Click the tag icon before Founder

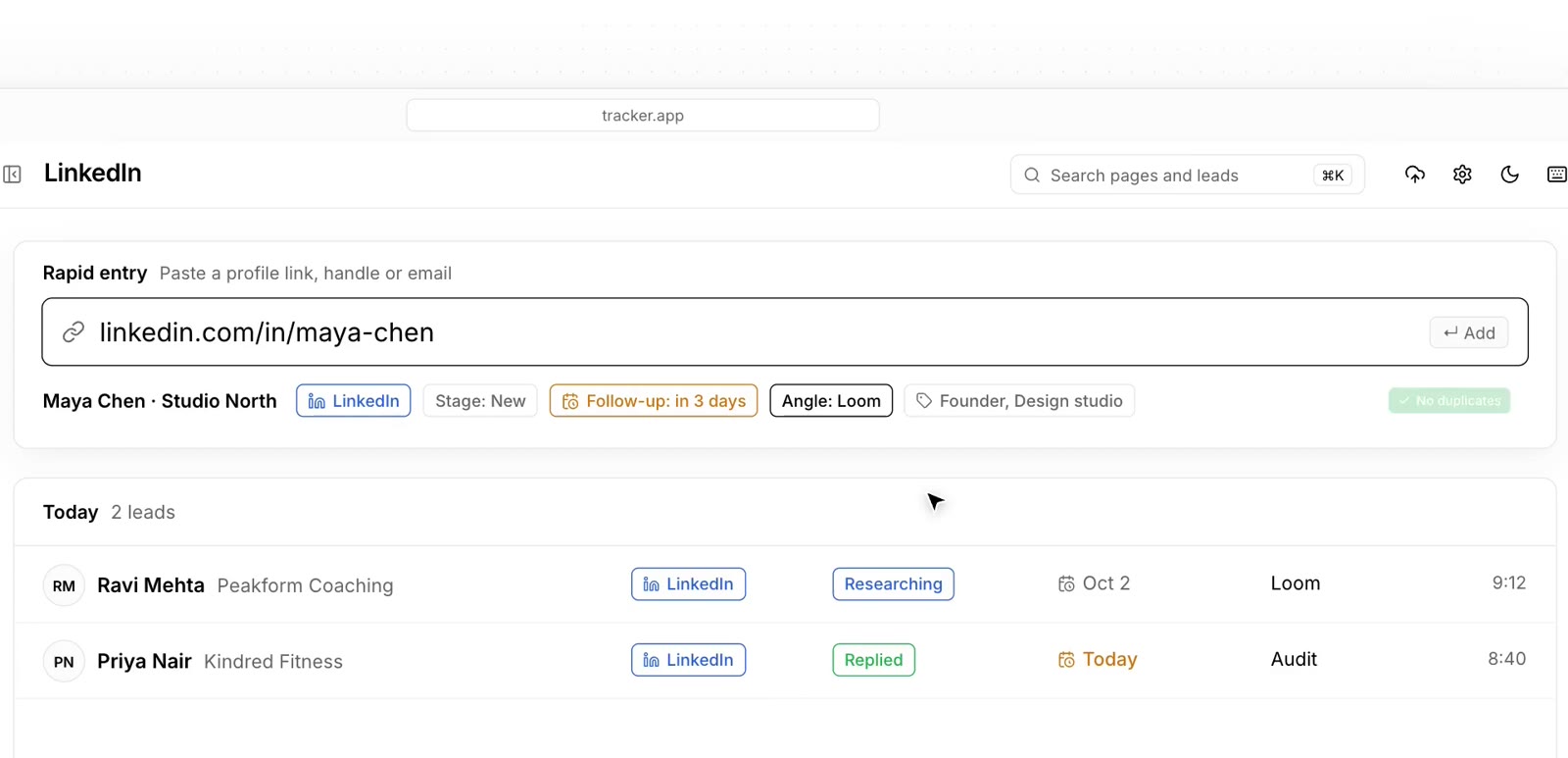pyautogui.click(x=923, y=400)
